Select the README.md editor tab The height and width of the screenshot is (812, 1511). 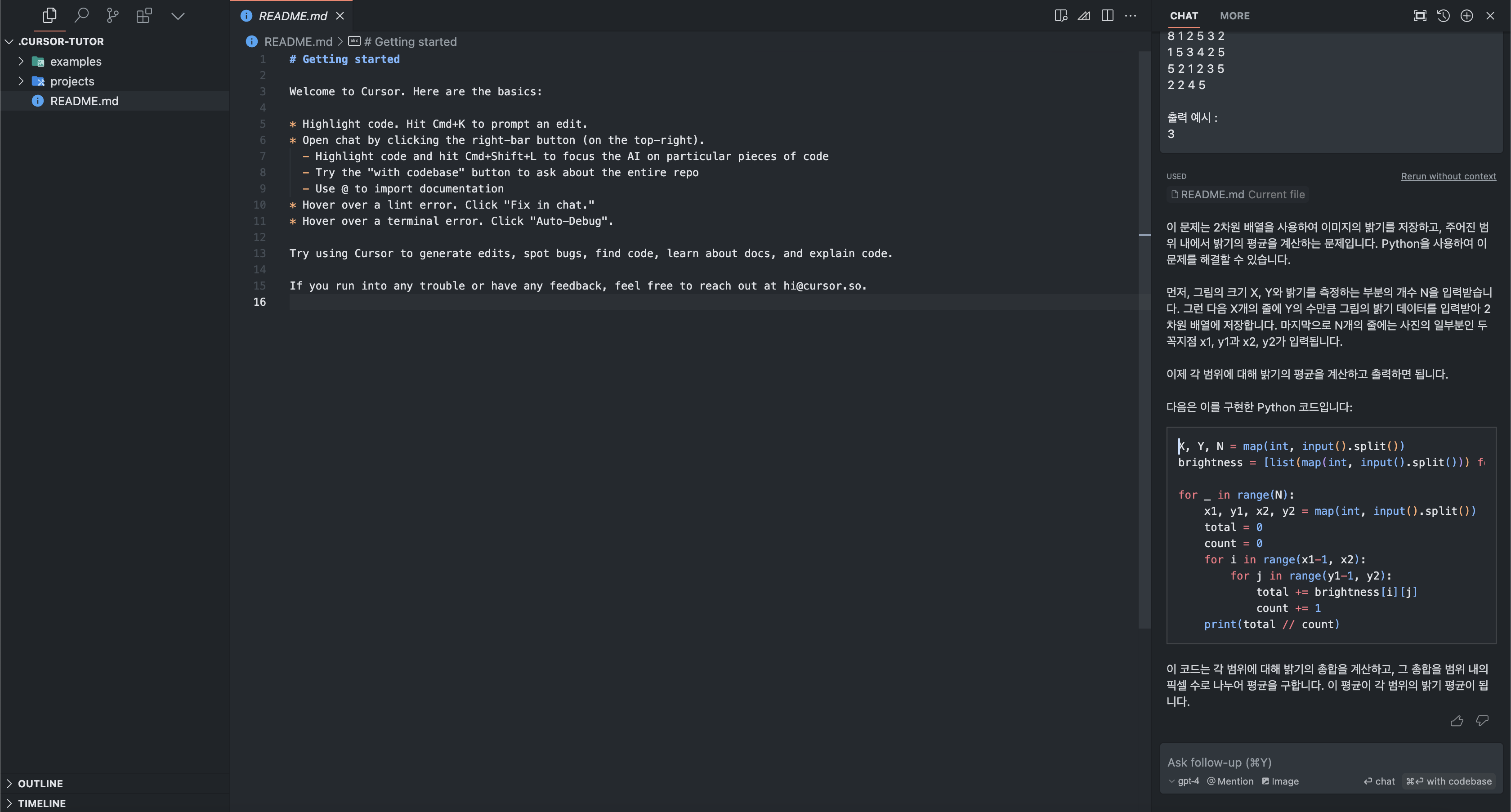pos(292,16)
